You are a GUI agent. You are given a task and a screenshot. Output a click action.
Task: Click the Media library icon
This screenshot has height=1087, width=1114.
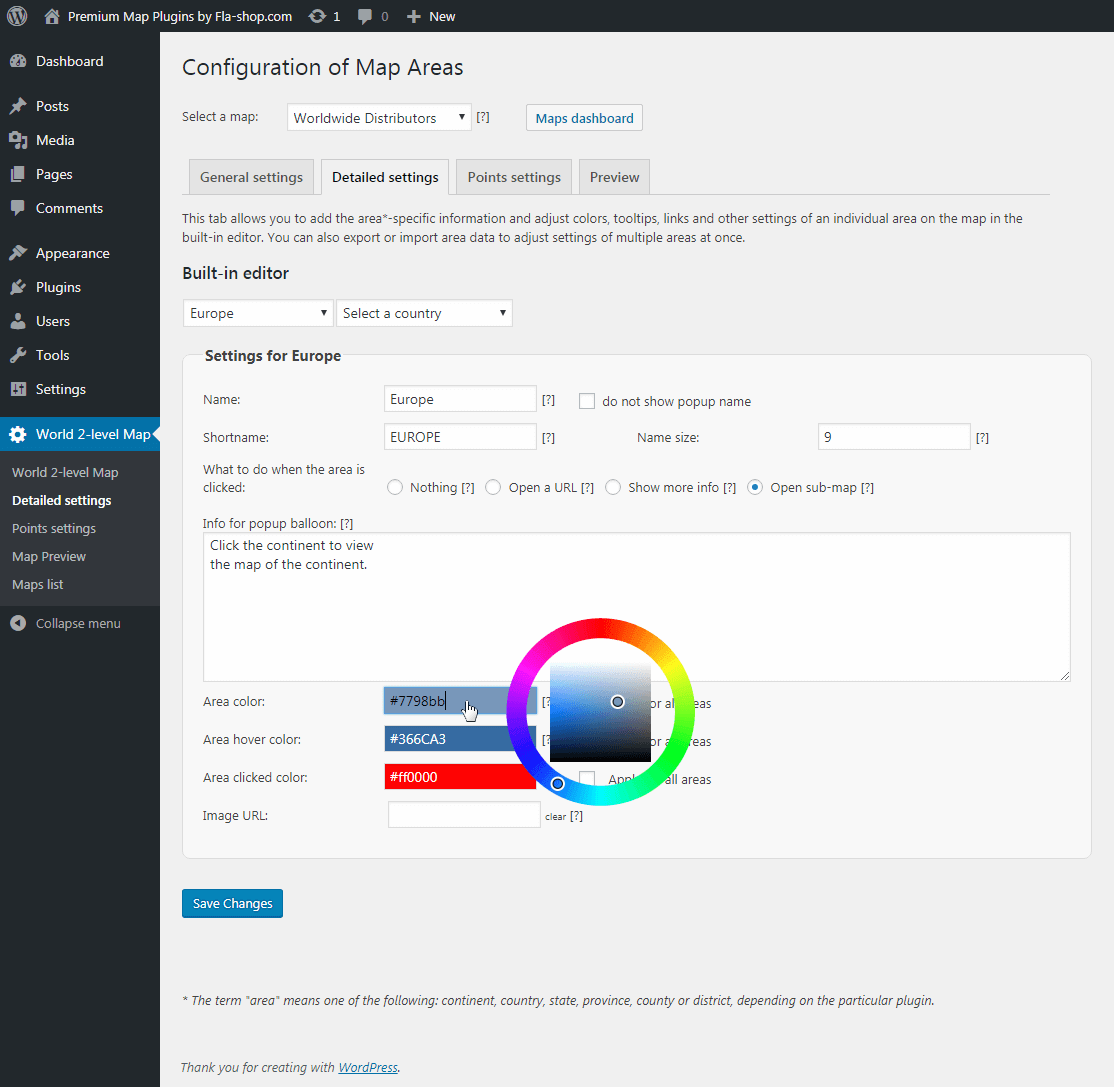point(18,140)
